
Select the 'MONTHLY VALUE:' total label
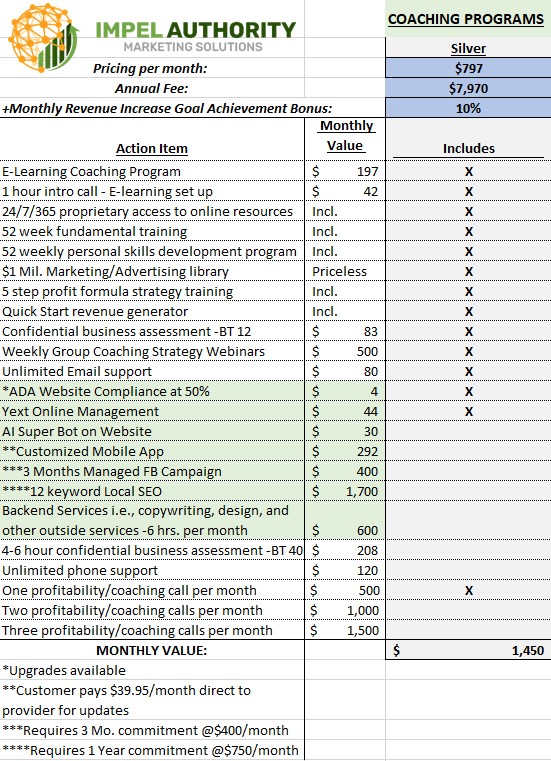click(x=151, y=650)
